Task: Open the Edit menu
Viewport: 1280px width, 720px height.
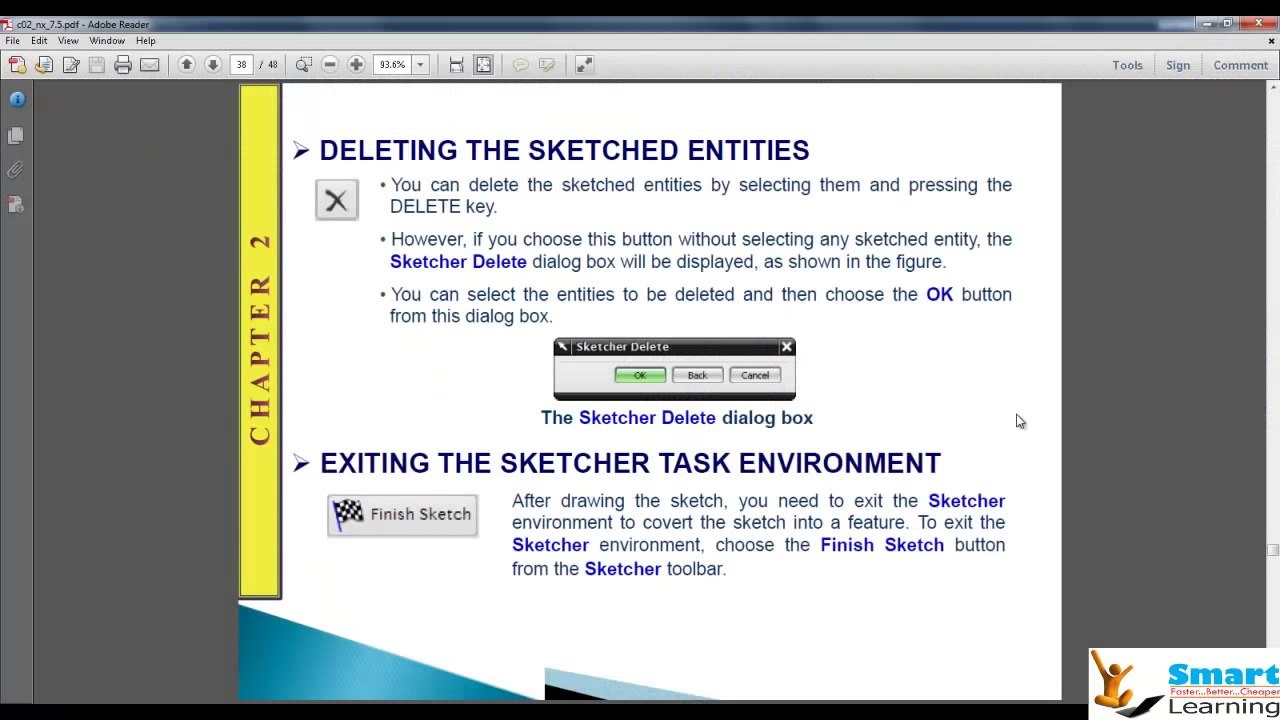Action: click(x=39, y=41)
